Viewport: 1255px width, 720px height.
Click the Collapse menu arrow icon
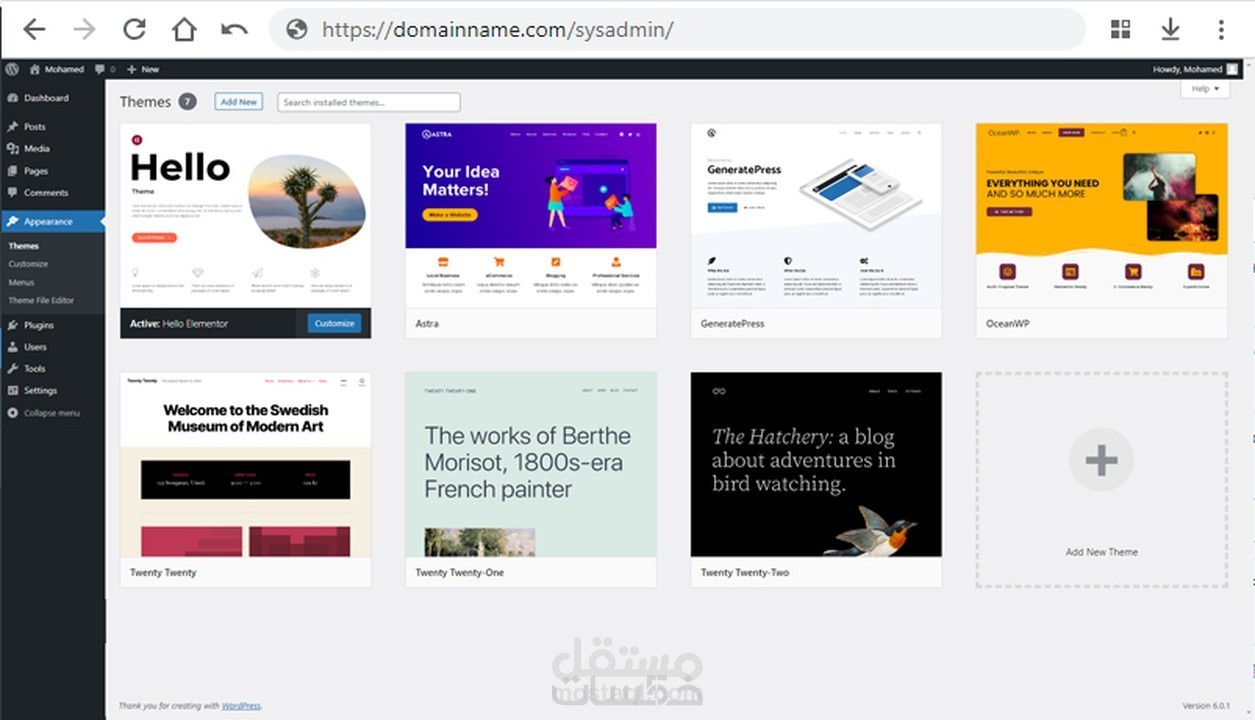coord(12,413)
